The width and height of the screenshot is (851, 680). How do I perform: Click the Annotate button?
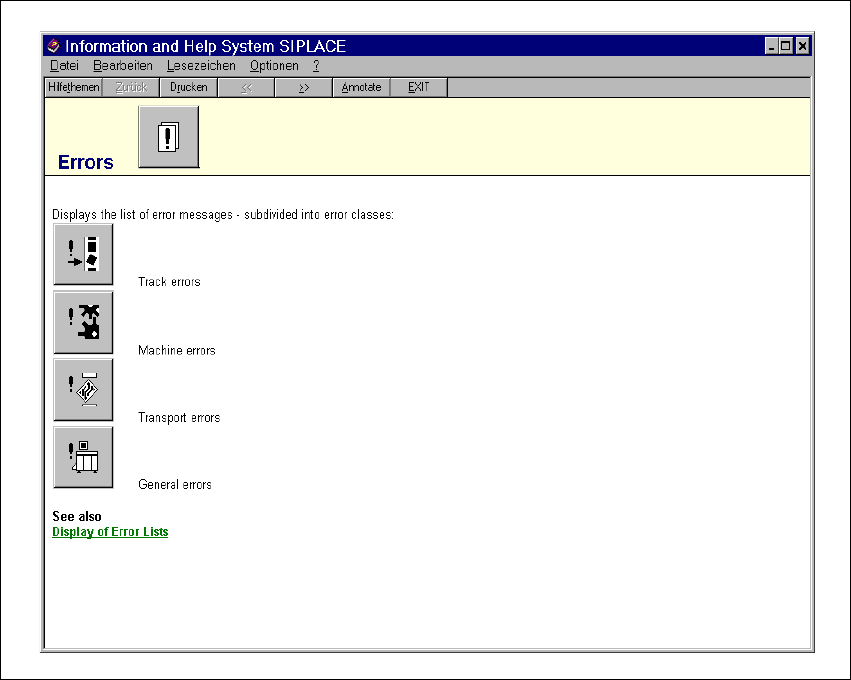point(361,87)
